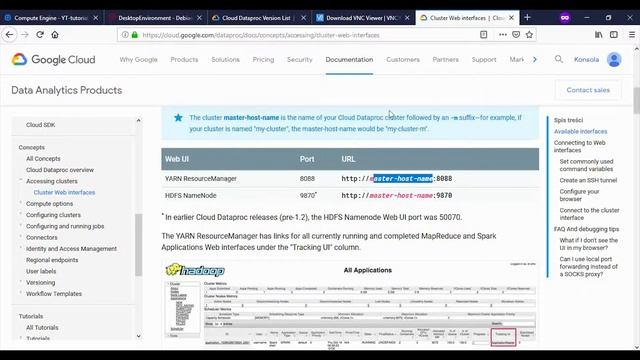The height and width of the screenshot is (360, 640).
Task: Open Cloud SDK in left sidebar
Action: click(x=40, y=125)
